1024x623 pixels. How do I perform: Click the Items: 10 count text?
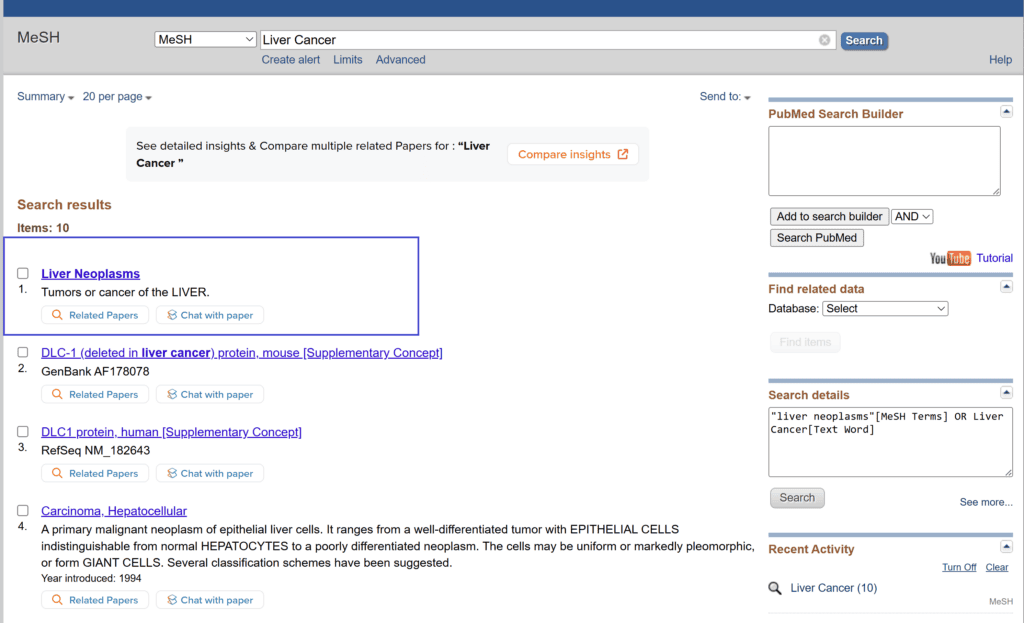pyautogui.click(x=43, y=228)
